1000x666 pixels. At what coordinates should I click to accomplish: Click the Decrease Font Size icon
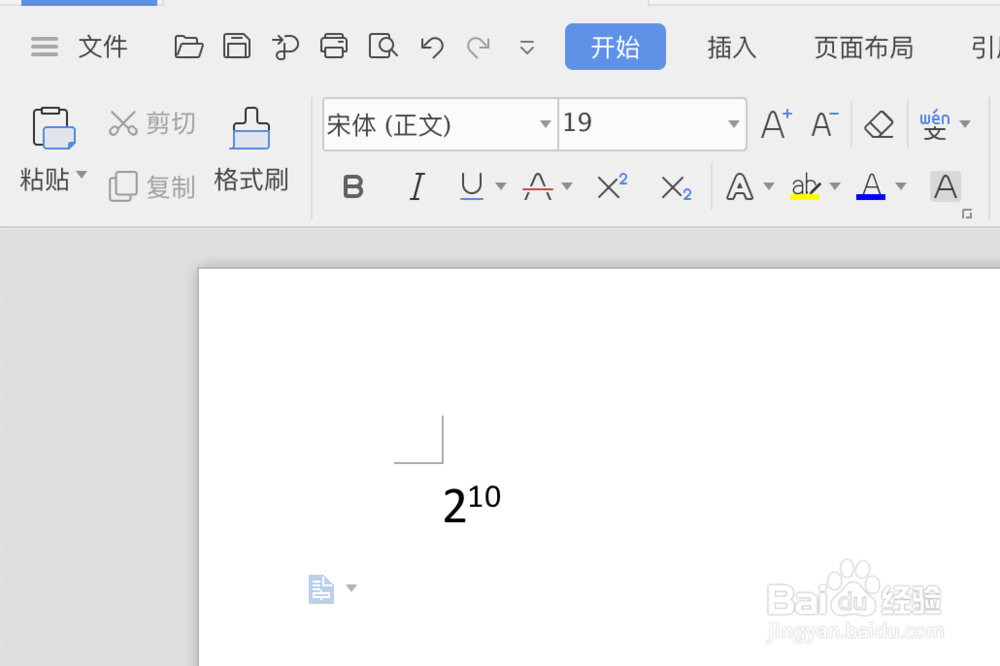(823, 123)
